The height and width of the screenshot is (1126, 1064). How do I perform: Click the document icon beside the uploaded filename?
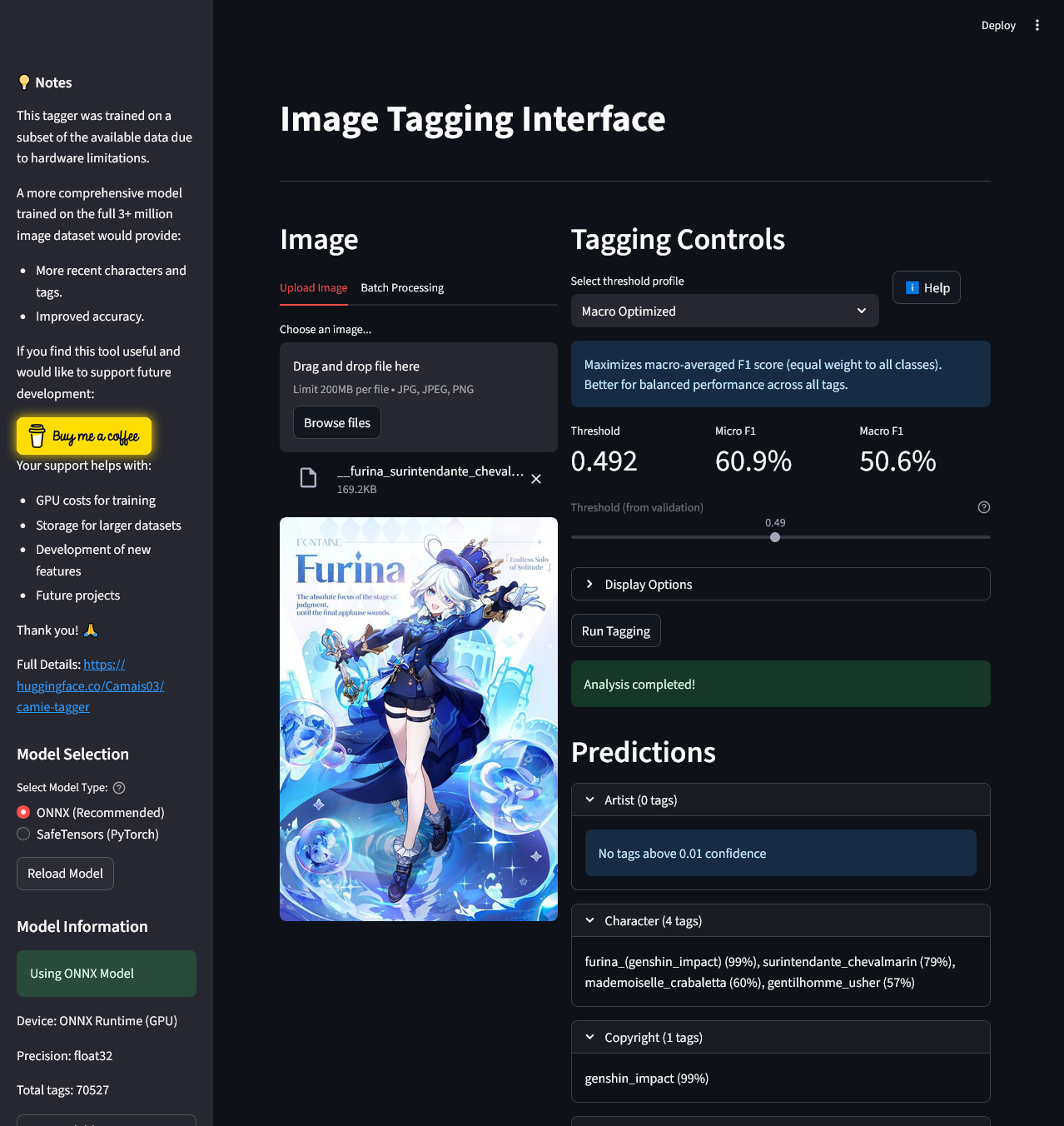[308, 477]
